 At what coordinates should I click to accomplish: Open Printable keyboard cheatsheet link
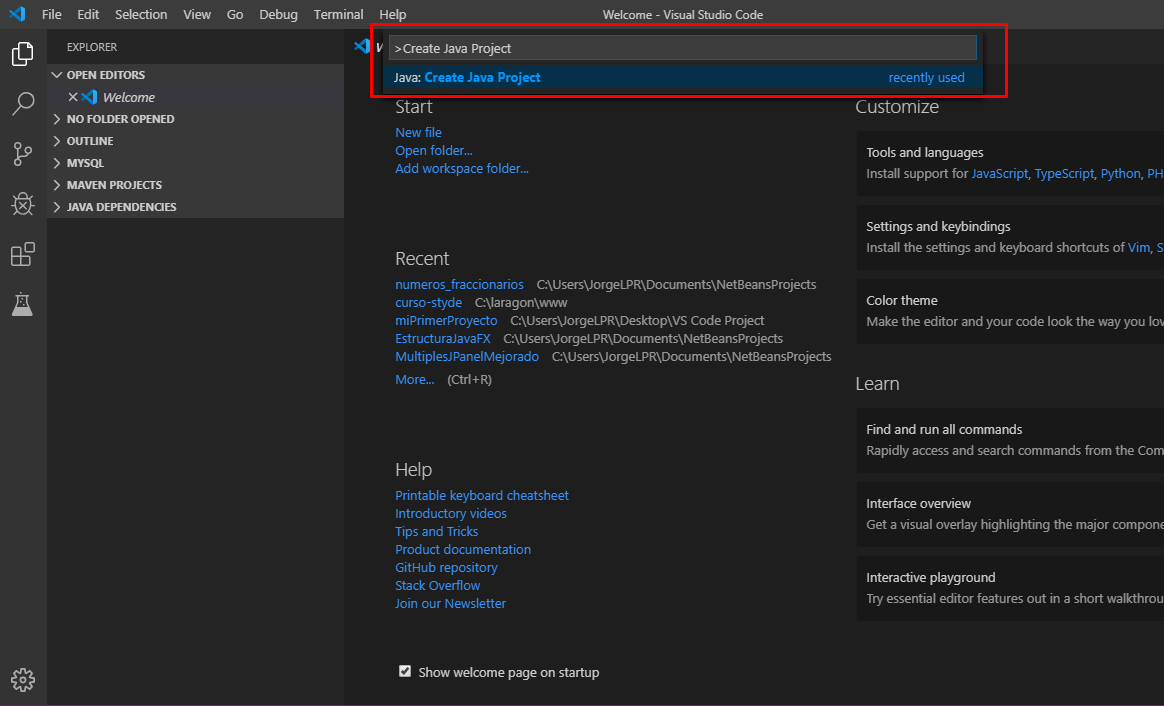point(482,495)
